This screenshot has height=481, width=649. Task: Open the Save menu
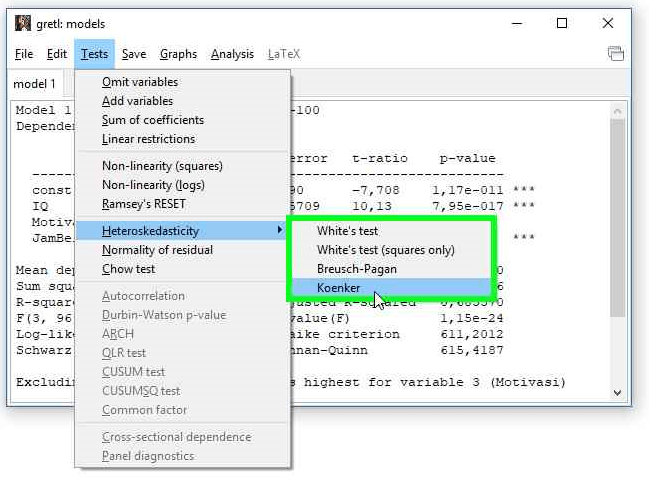[x=133, y=54]
